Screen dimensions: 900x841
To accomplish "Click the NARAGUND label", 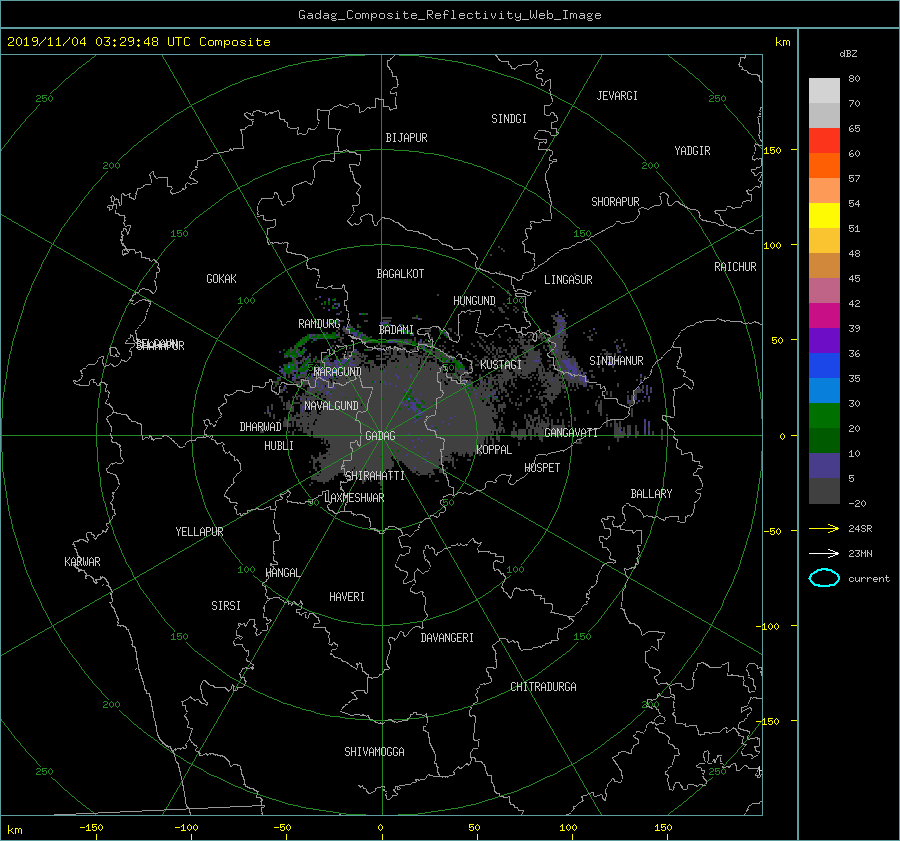I will point(338,372).
